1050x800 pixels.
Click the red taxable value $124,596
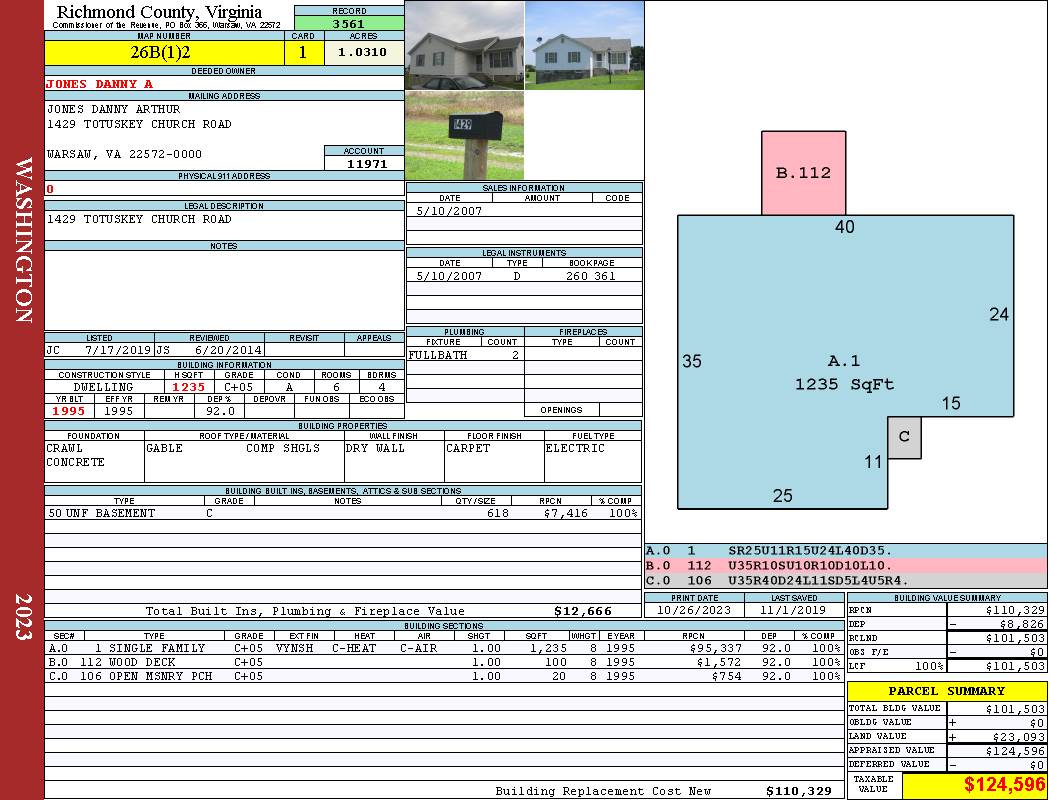pos(1004,785)
